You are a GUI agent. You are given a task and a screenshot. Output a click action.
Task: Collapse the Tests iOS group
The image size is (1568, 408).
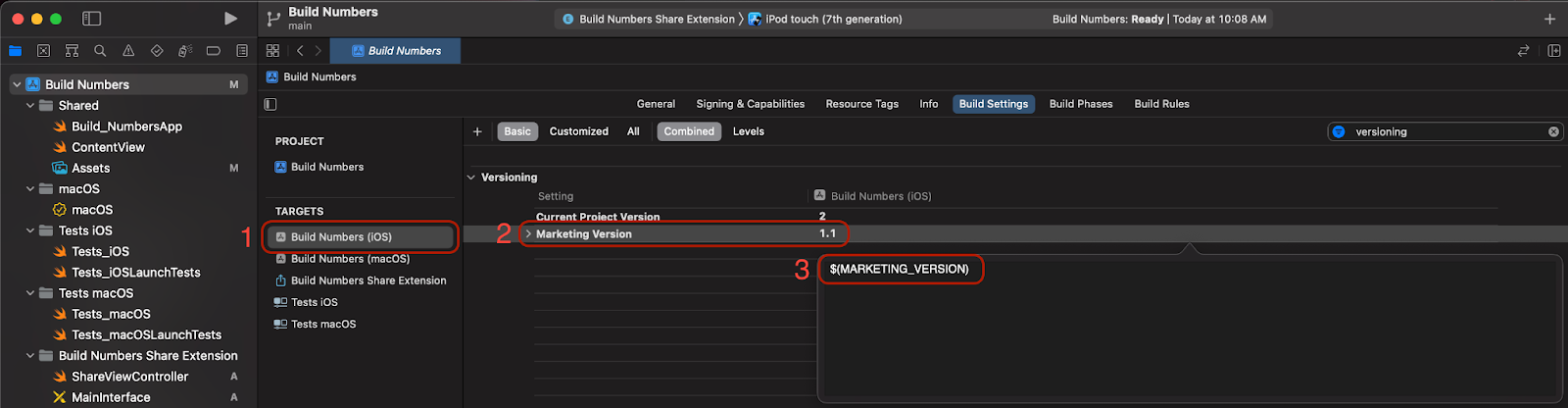tap(30, 230)
